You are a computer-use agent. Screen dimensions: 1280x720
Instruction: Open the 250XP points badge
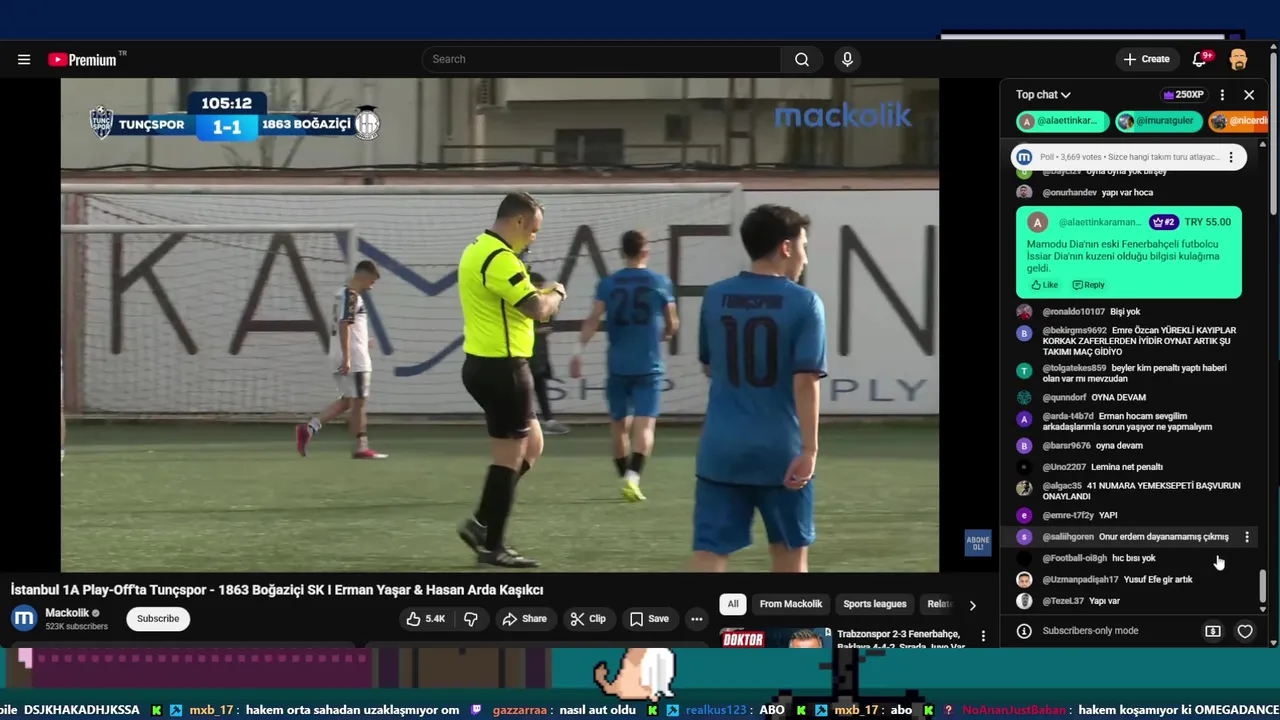pos(1183,95)
